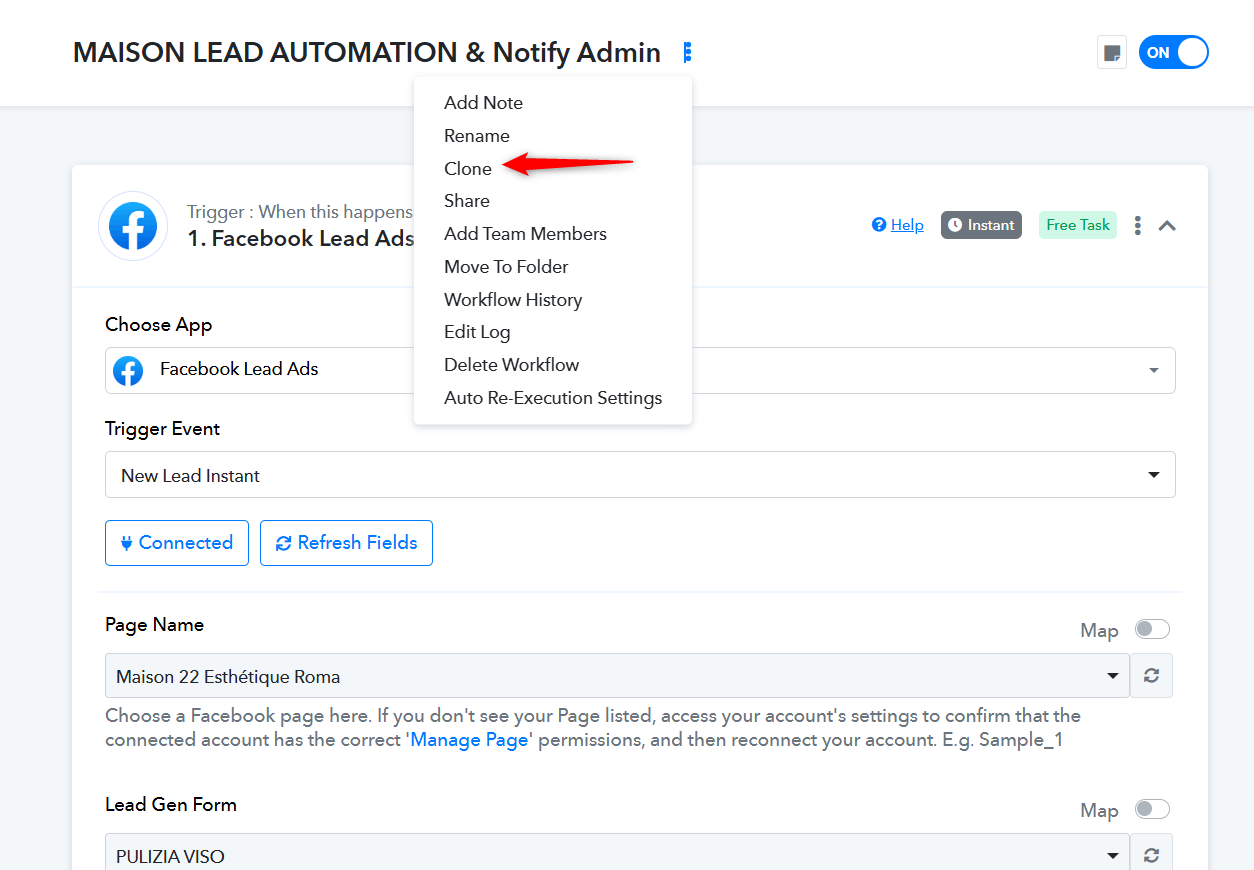Screen dimensions: 1254x870
Task: Select Clone from the workflow menu
Action: tap(468, 169)
